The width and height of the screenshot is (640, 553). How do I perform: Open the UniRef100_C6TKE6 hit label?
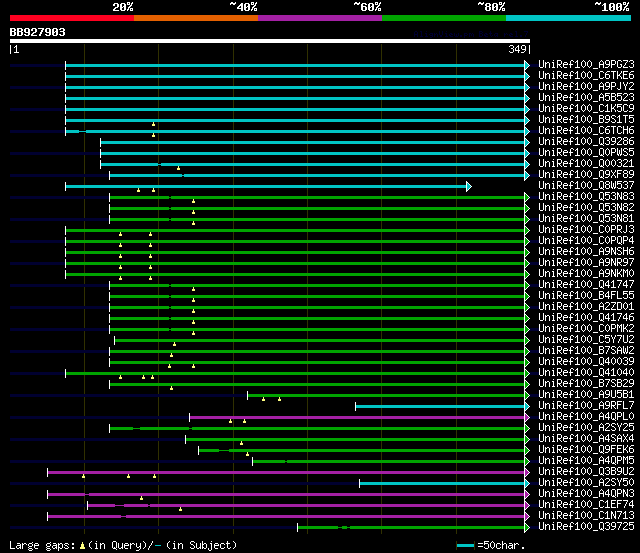[586, 76]
